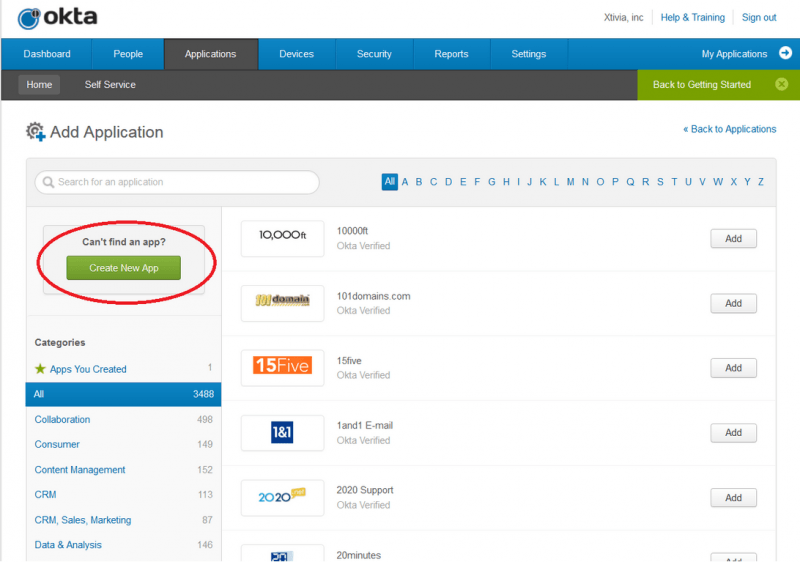Screen dimensions: 800x562
Task: Select the Self Service sub-tab
Action: [110, 85]
